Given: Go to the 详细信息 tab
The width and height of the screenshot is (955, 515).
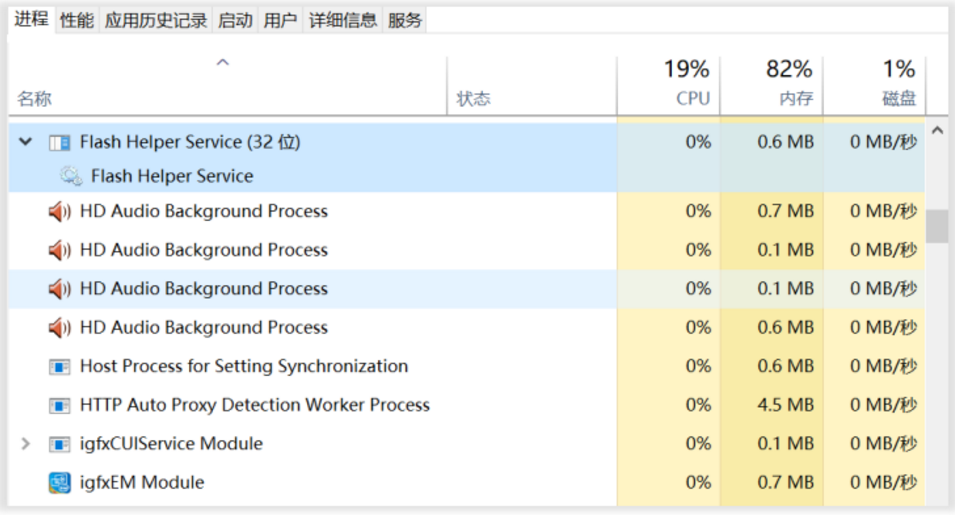Looking at the screenshot, I should click(342, 20).
